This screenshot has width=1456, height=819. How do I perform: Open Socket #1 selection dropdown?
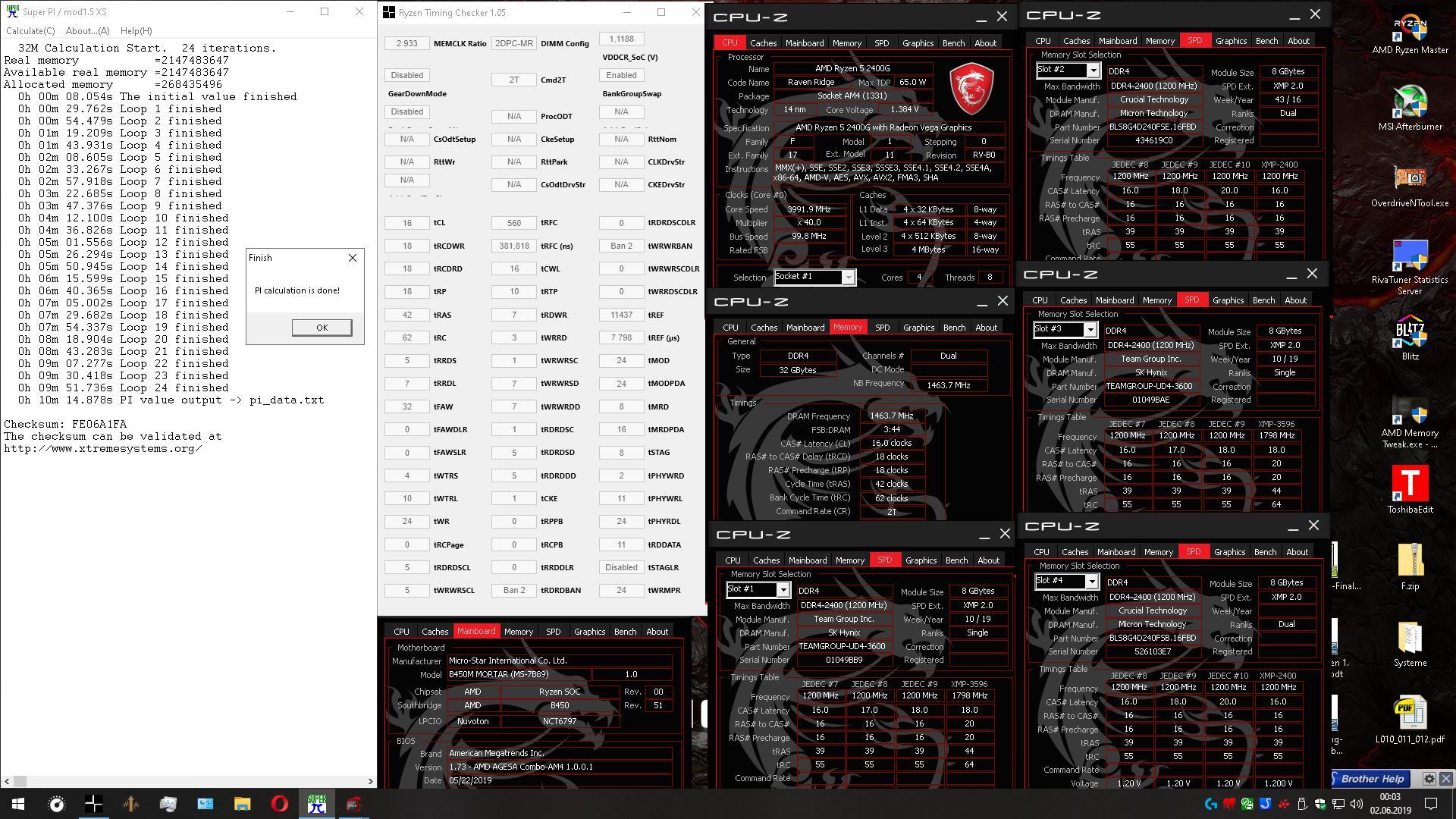848,278
